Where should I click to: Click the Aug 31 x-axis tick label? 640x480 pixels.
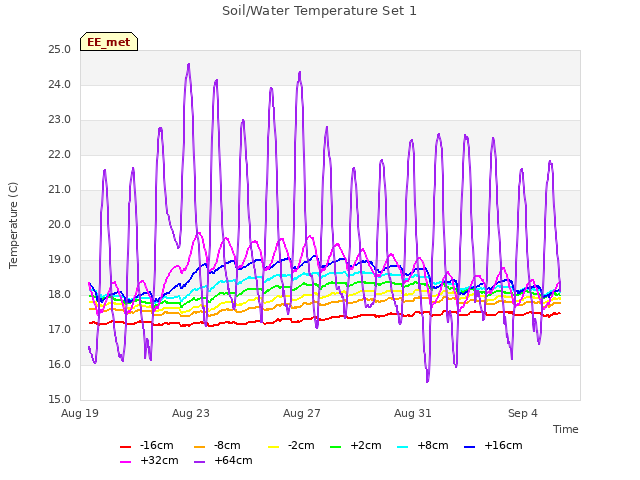413,413
